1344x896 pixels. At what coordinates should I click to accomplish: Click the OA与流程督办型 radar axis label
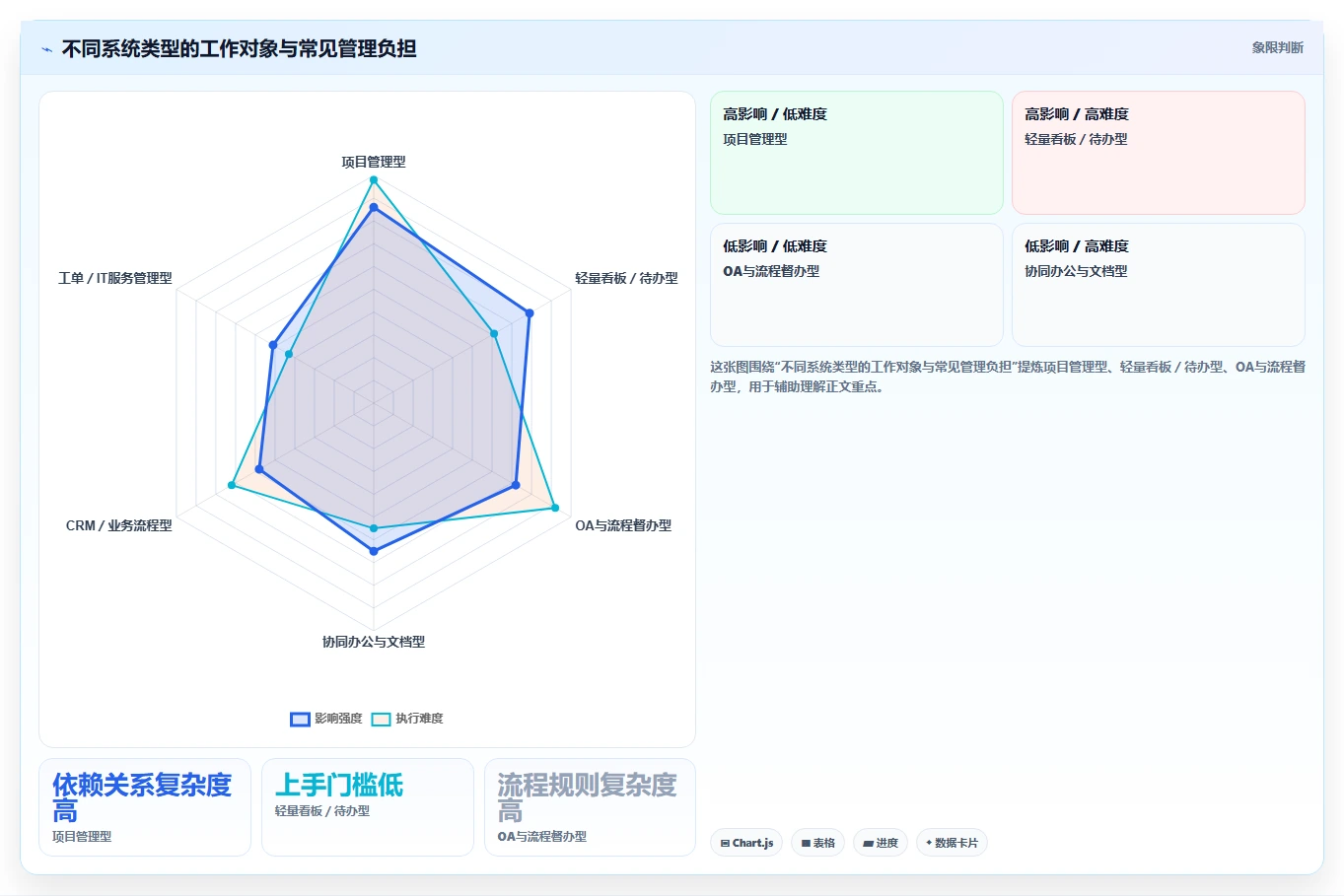(x=623, y=525)
